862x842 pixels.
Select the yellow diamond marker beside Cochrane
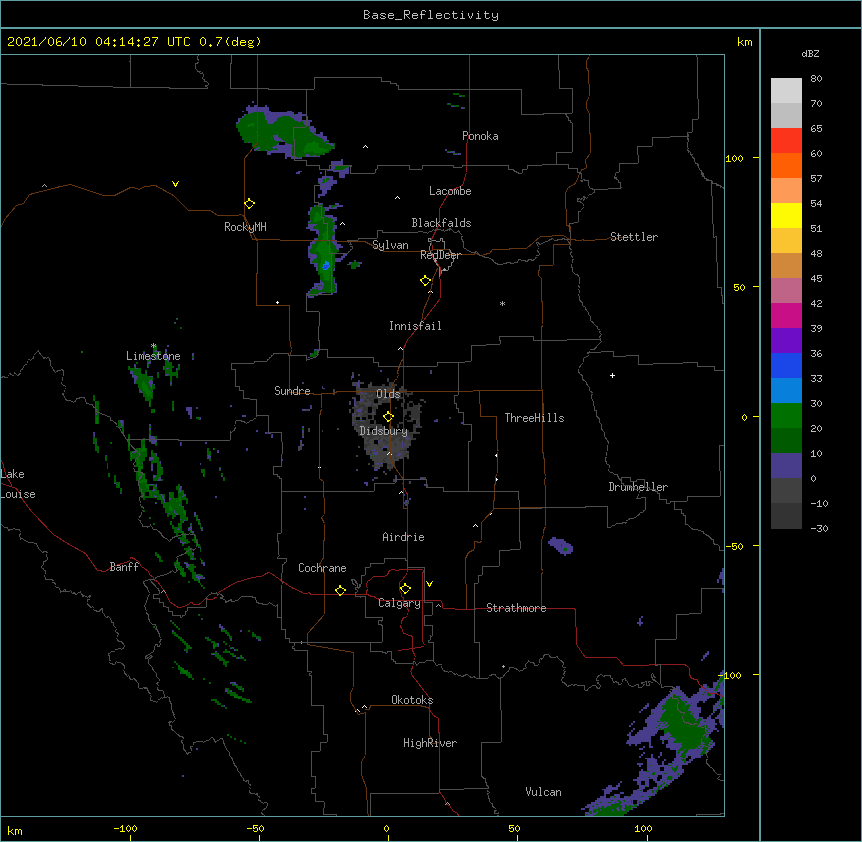(340, 590)
